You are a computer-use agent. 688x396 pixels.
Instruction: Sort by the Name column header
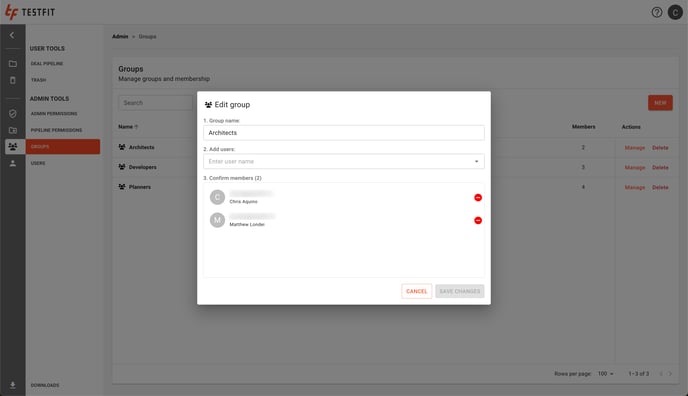[x=128, y=127]
